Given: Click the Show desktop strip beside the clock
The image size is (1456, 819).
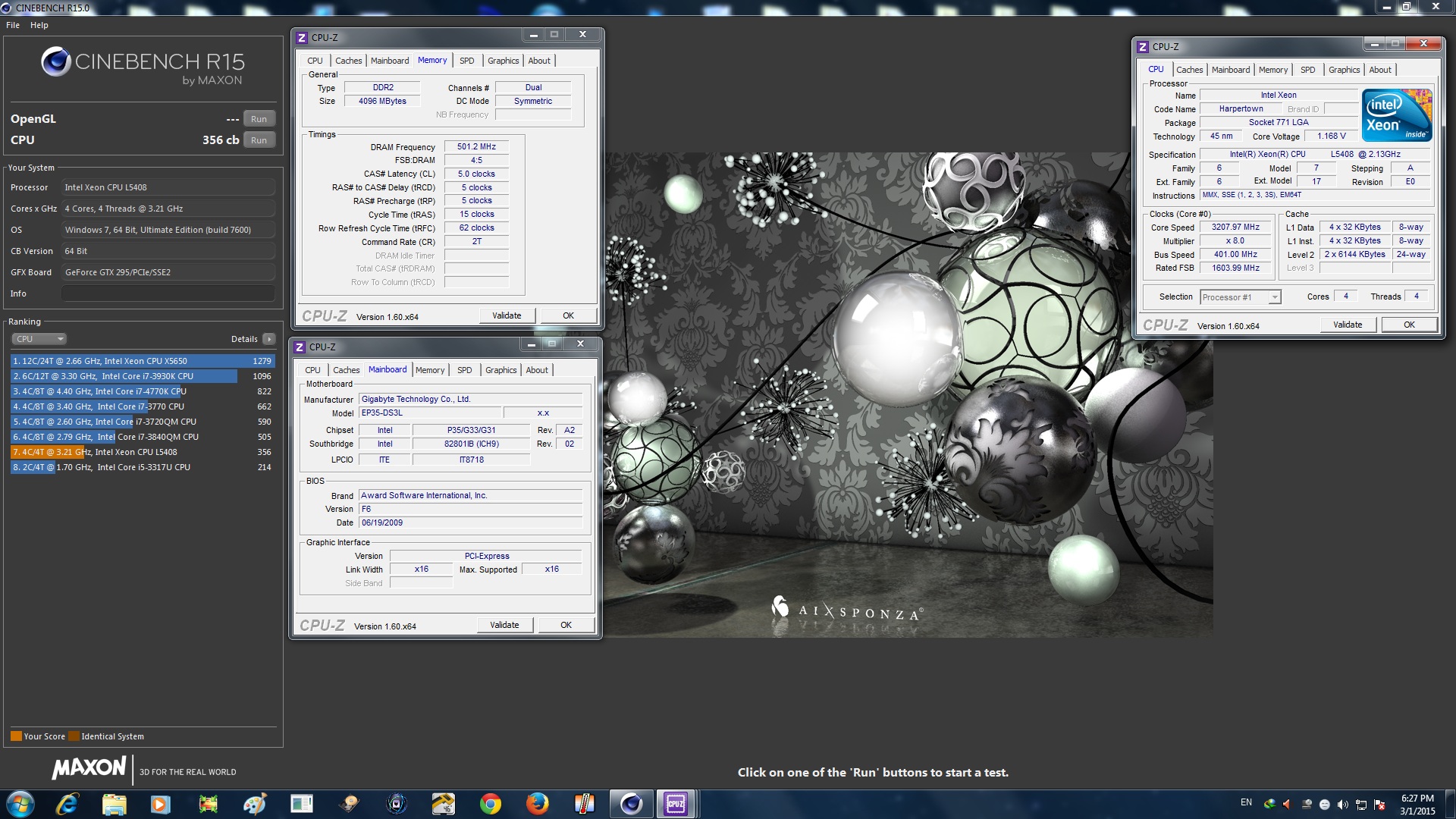Looking at the screenshot, I should pos(1451,804).
